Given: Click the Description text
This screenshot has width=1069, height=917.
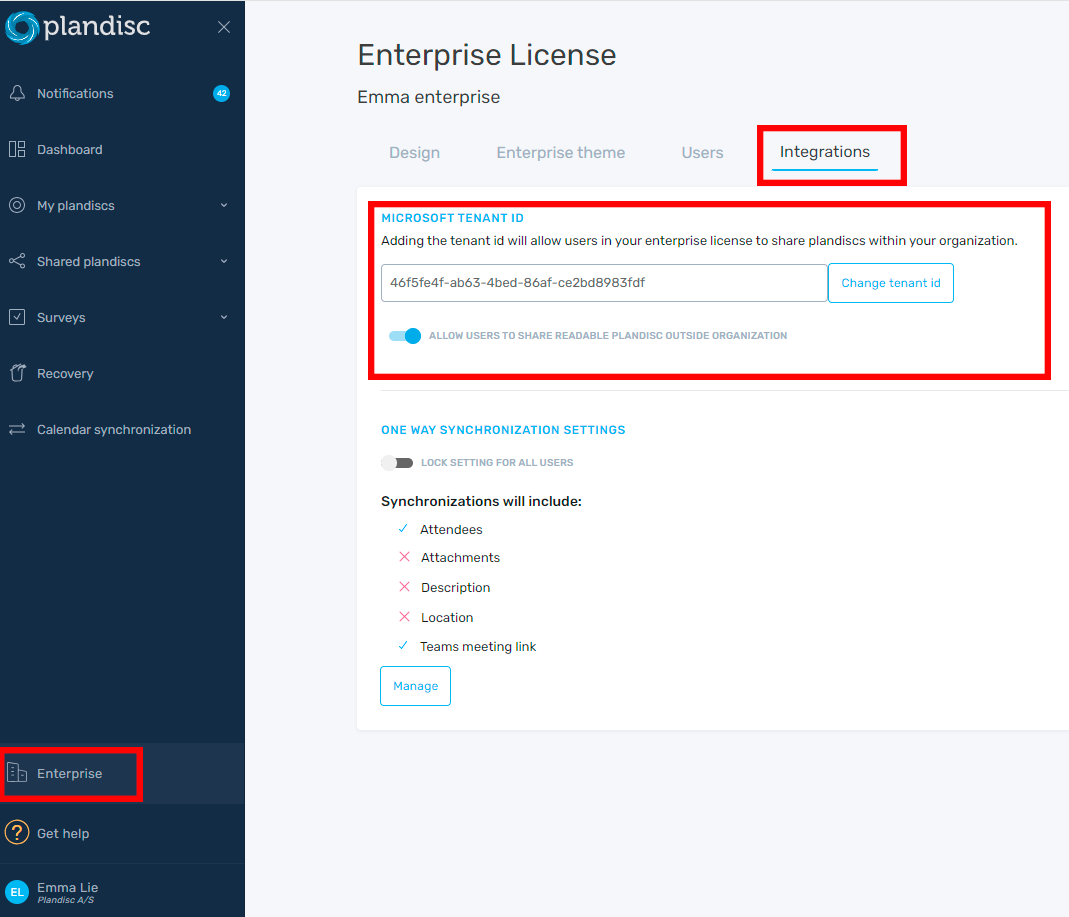Looking at the screenshot, I should pyautogui.click(x=455, y=588).
